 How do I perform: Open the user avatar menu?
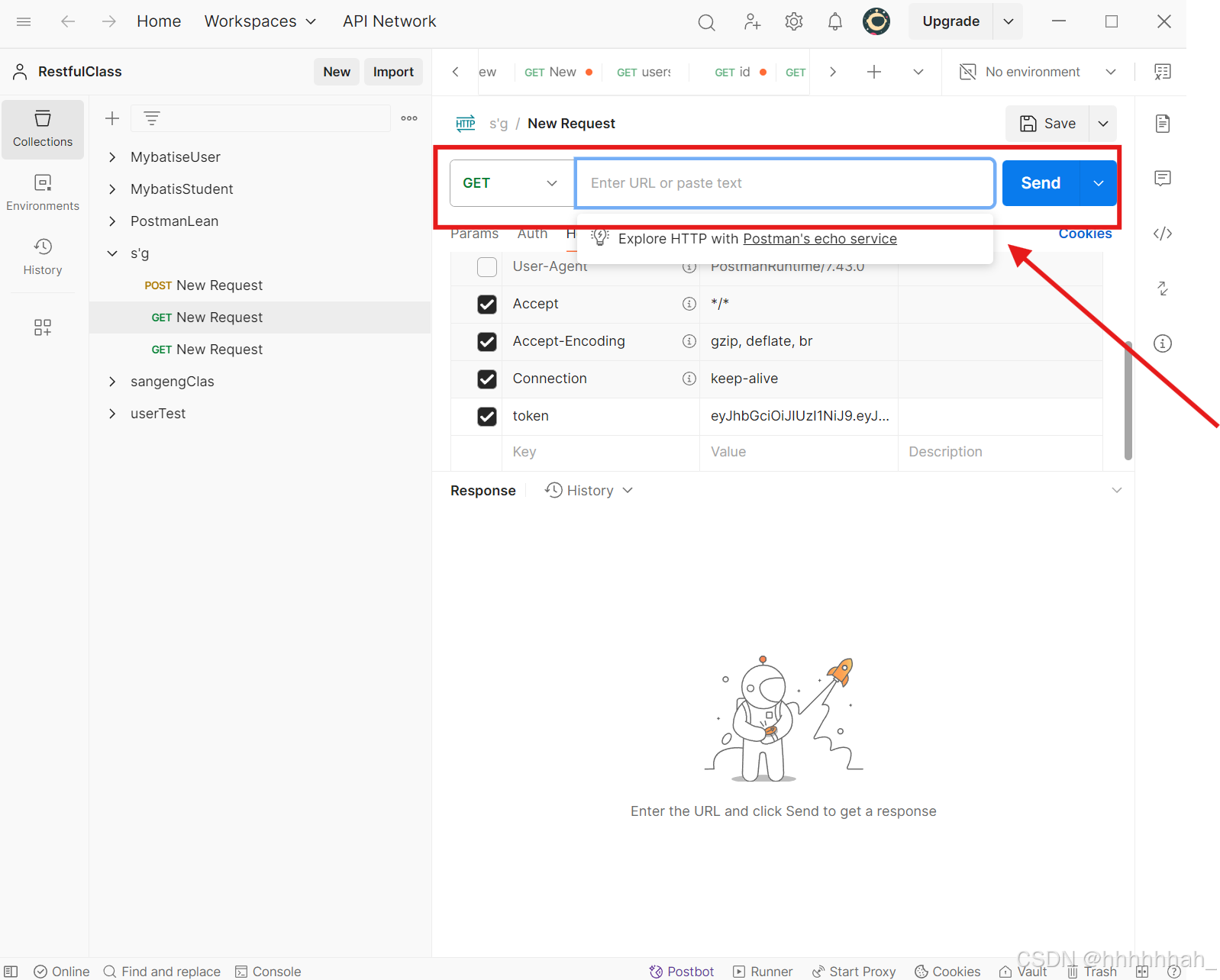point(876,21)
